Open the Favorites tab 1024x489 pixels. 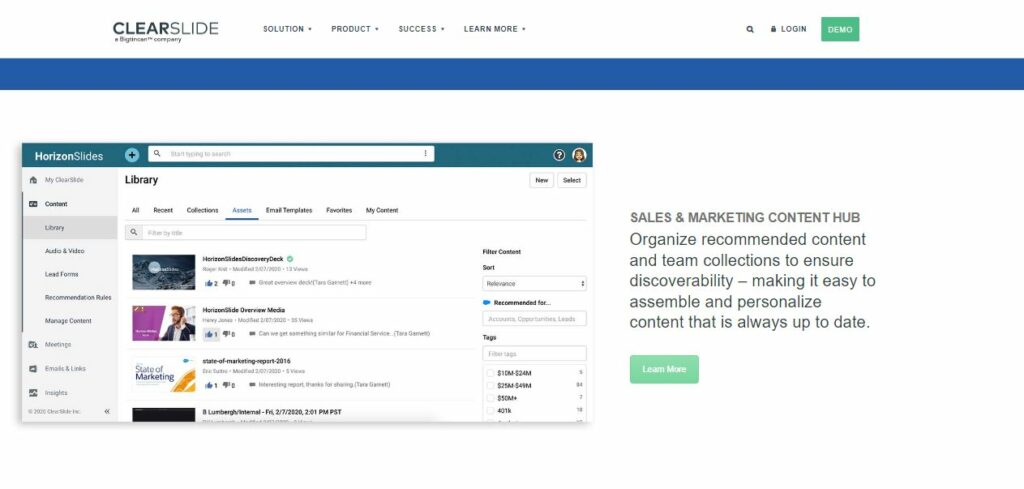click(x=339, y=210)
